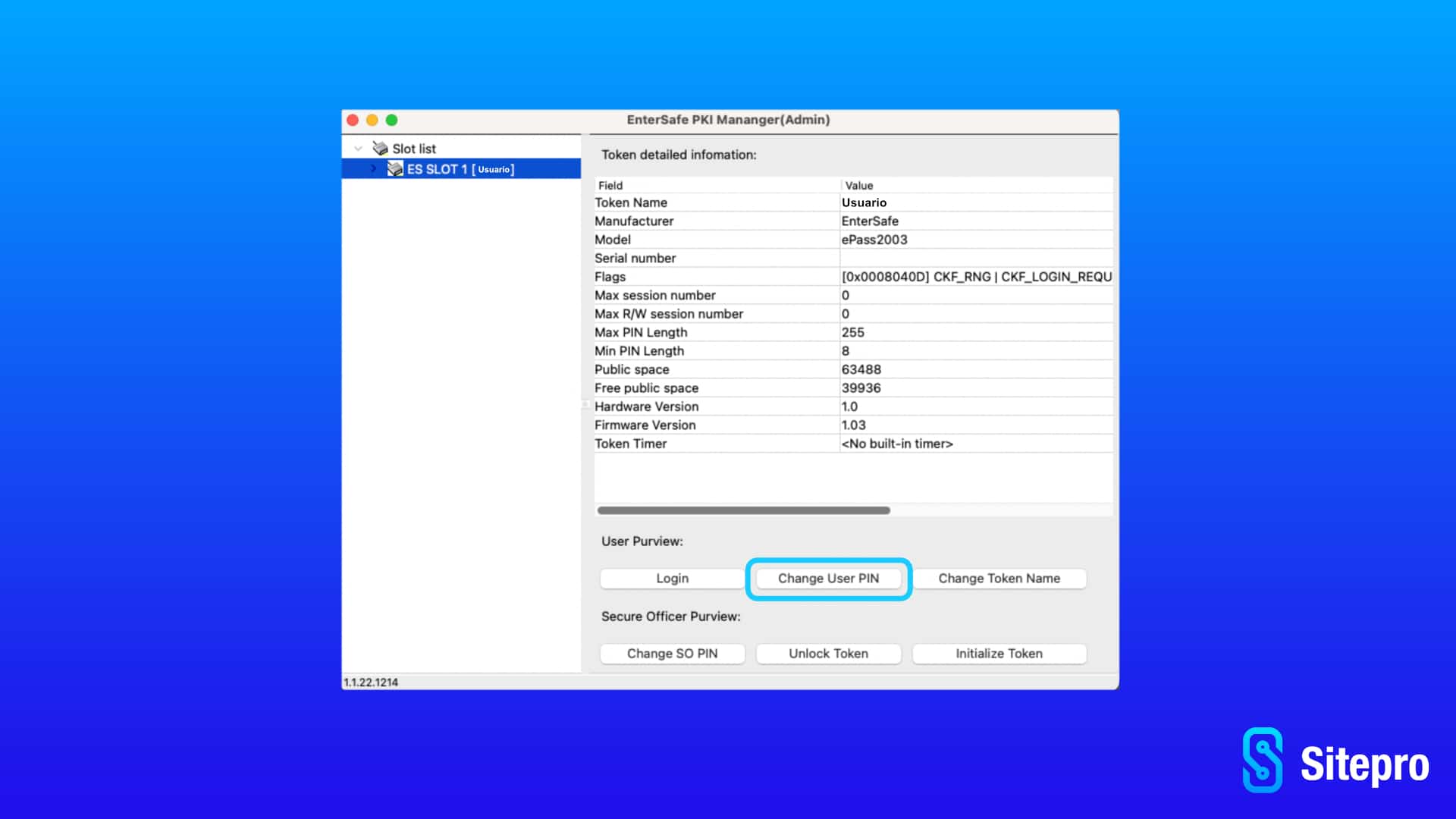
Task: Click Change Token Name button
Action: click(x=999, y=579)
